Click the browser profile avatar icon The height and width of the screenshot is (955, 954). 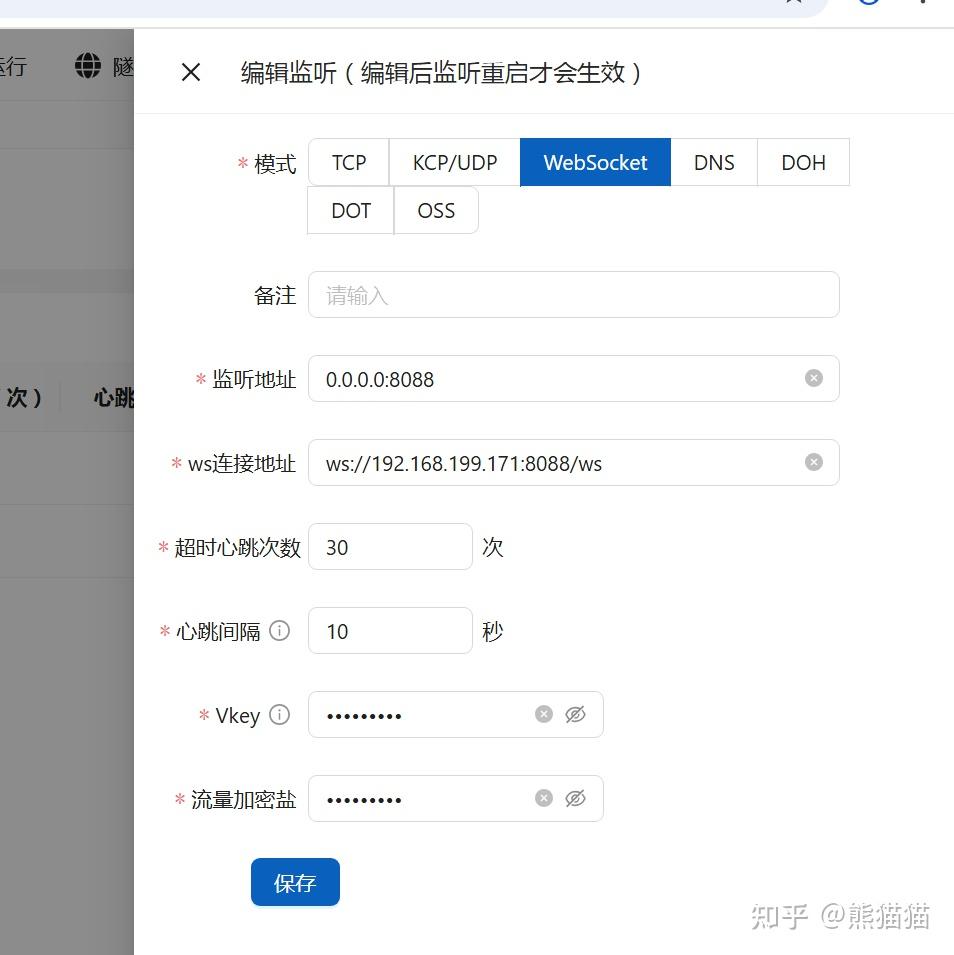click(x=866, y=5)
